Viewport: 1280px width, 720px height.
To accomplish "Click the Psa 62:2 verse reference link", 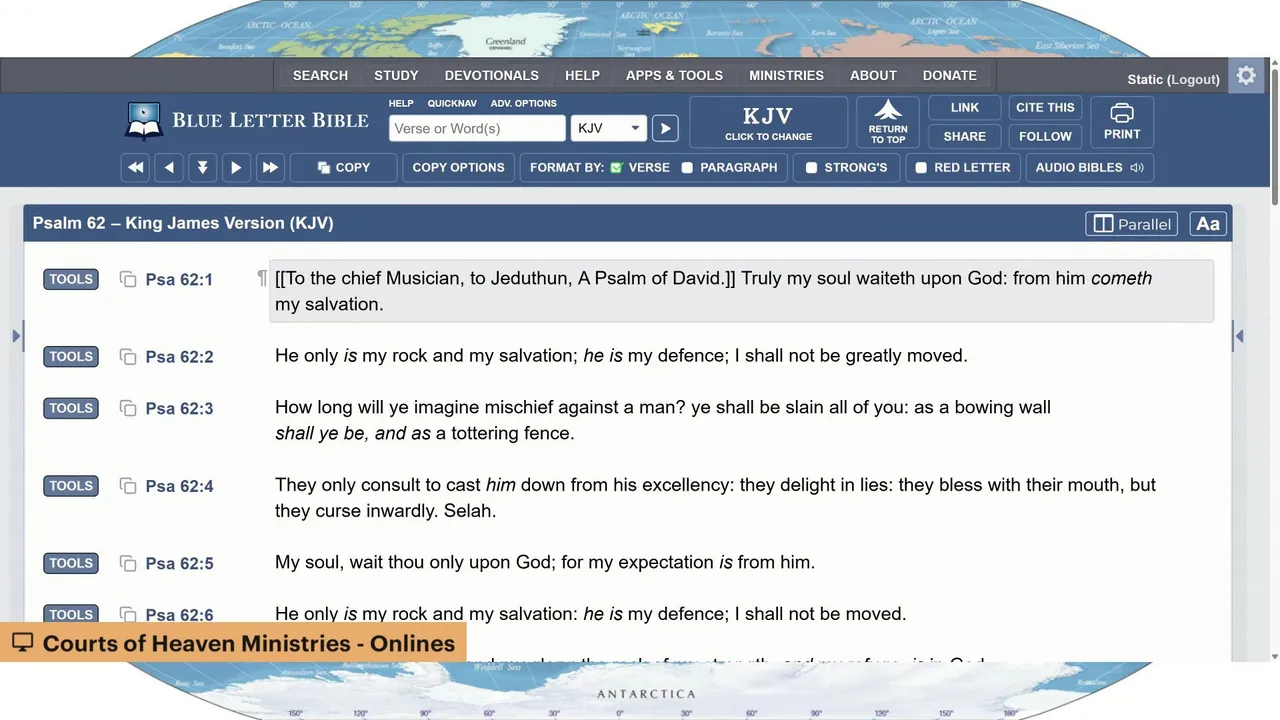I will point(179,357).
